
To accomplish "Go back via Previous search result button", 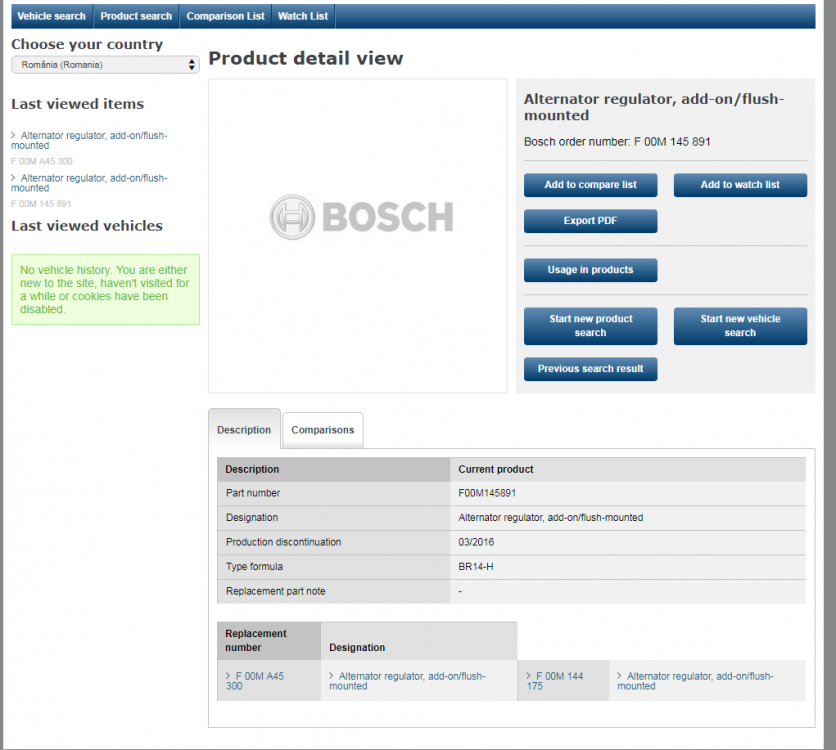I will (x=590, y=369).
